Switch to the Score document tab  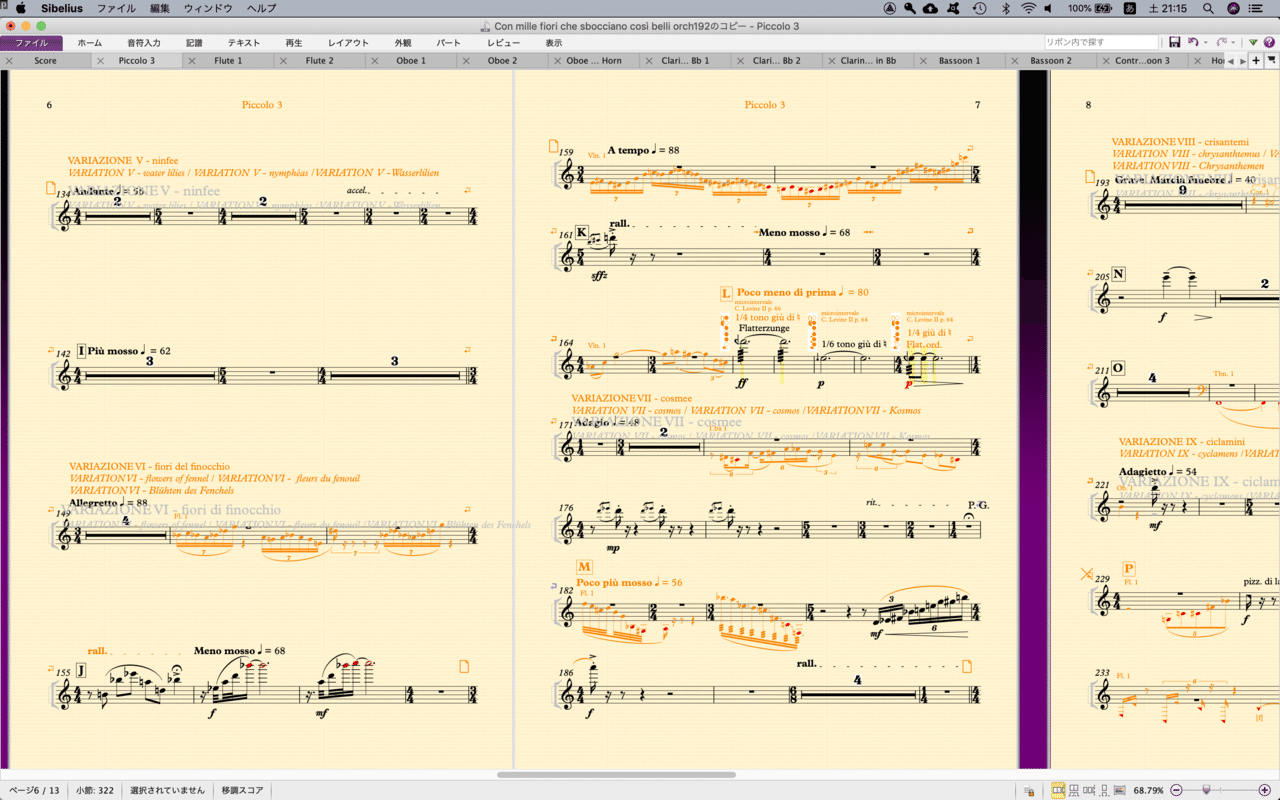(46, 61)
